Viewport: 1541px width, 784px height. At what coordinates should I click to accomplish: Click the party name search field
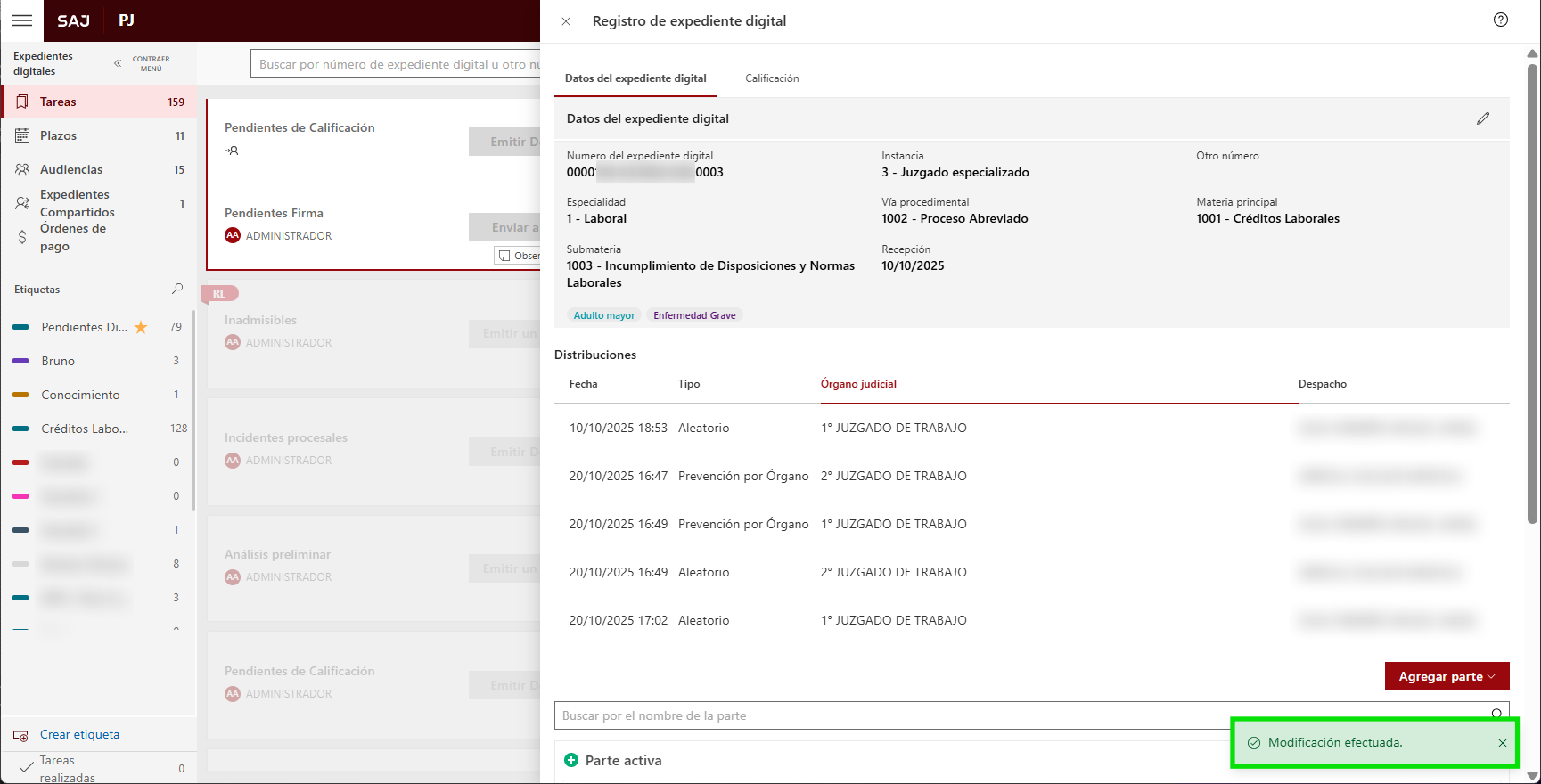[x=891, y=715]
